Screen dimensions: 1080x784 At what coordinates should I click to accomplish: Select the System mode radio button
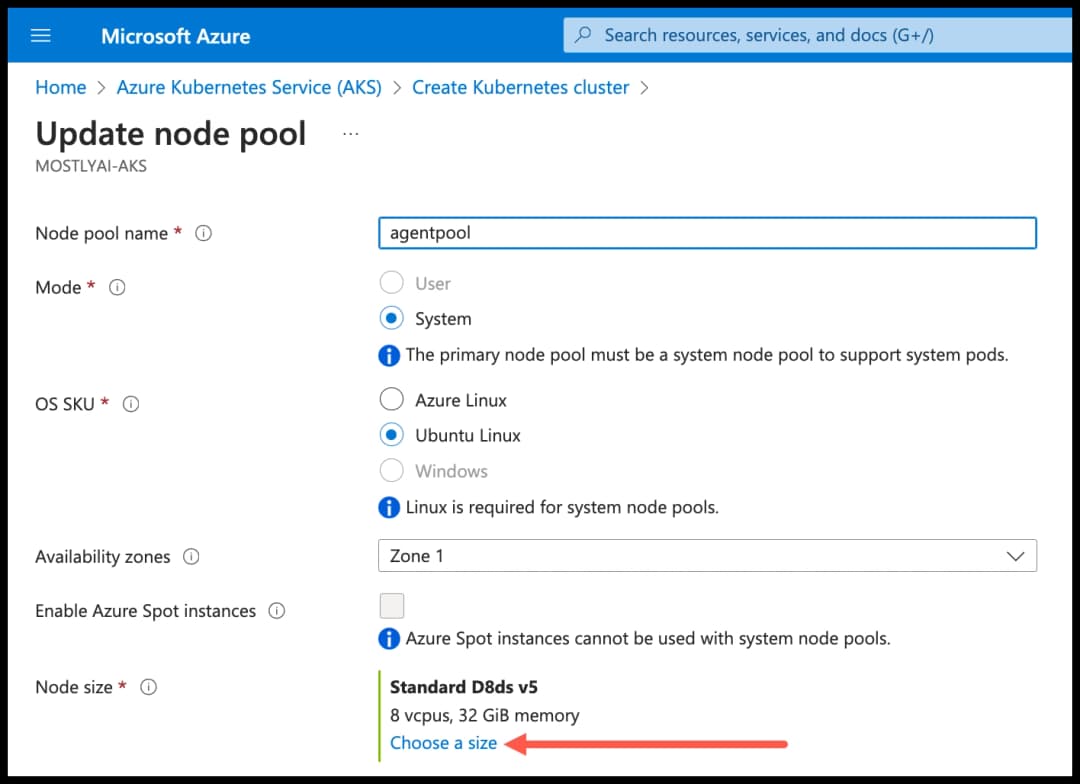[x=392, y=318]
